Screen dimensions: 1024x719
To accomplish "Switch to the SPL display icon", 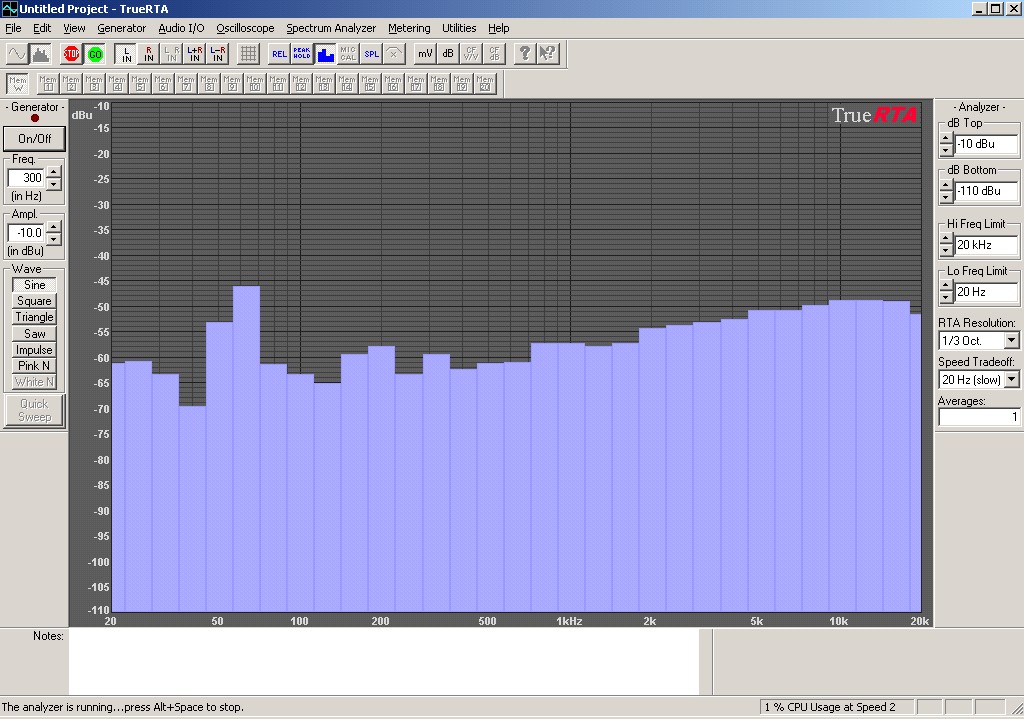I will (371, 54).
